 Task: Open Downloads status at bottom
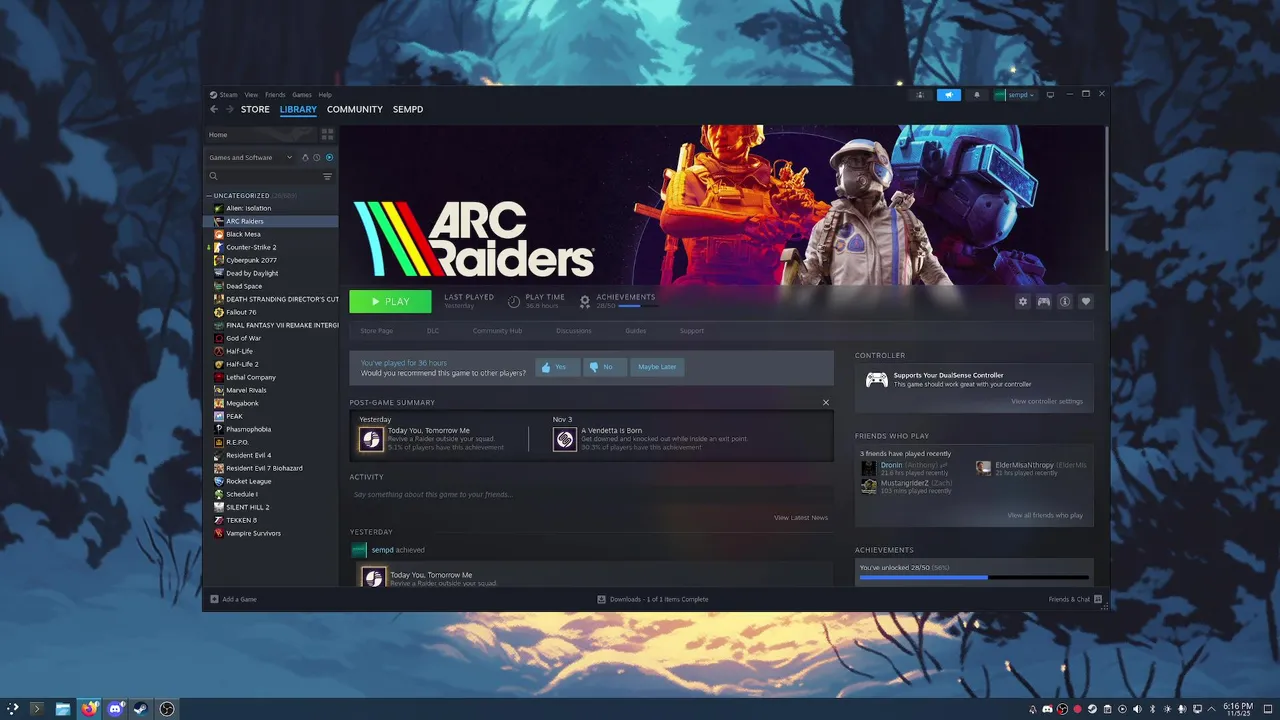(652, 599)
